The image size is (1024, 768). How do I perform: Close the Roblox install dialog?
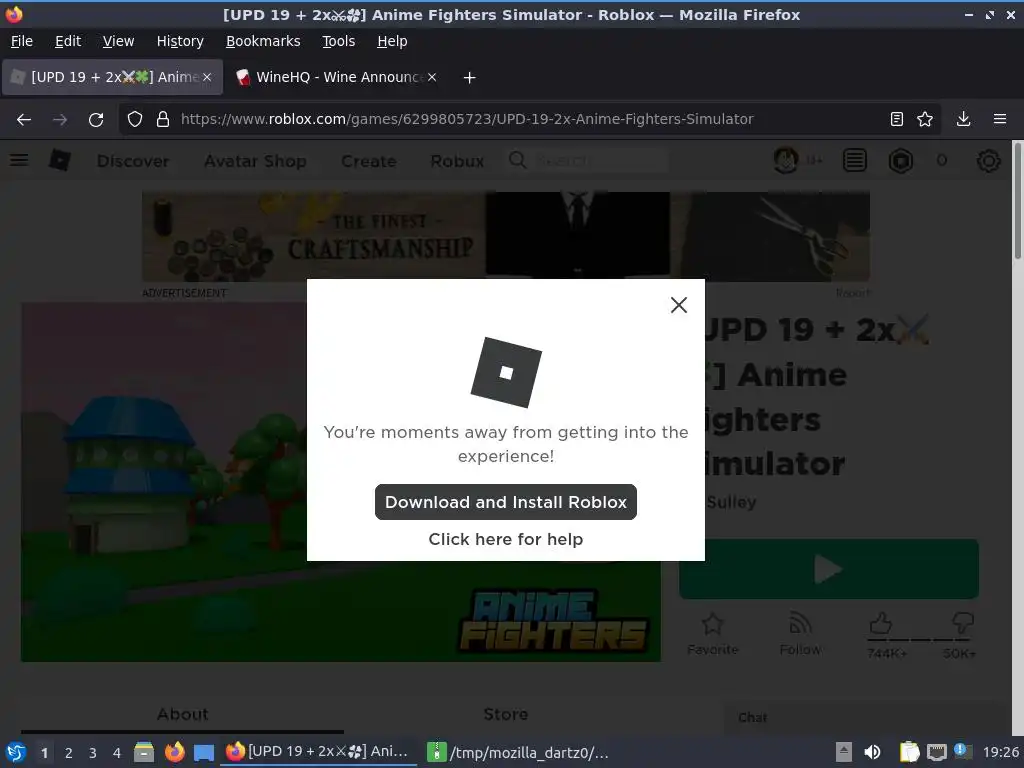pyautogui.click(x=679, y=305)
